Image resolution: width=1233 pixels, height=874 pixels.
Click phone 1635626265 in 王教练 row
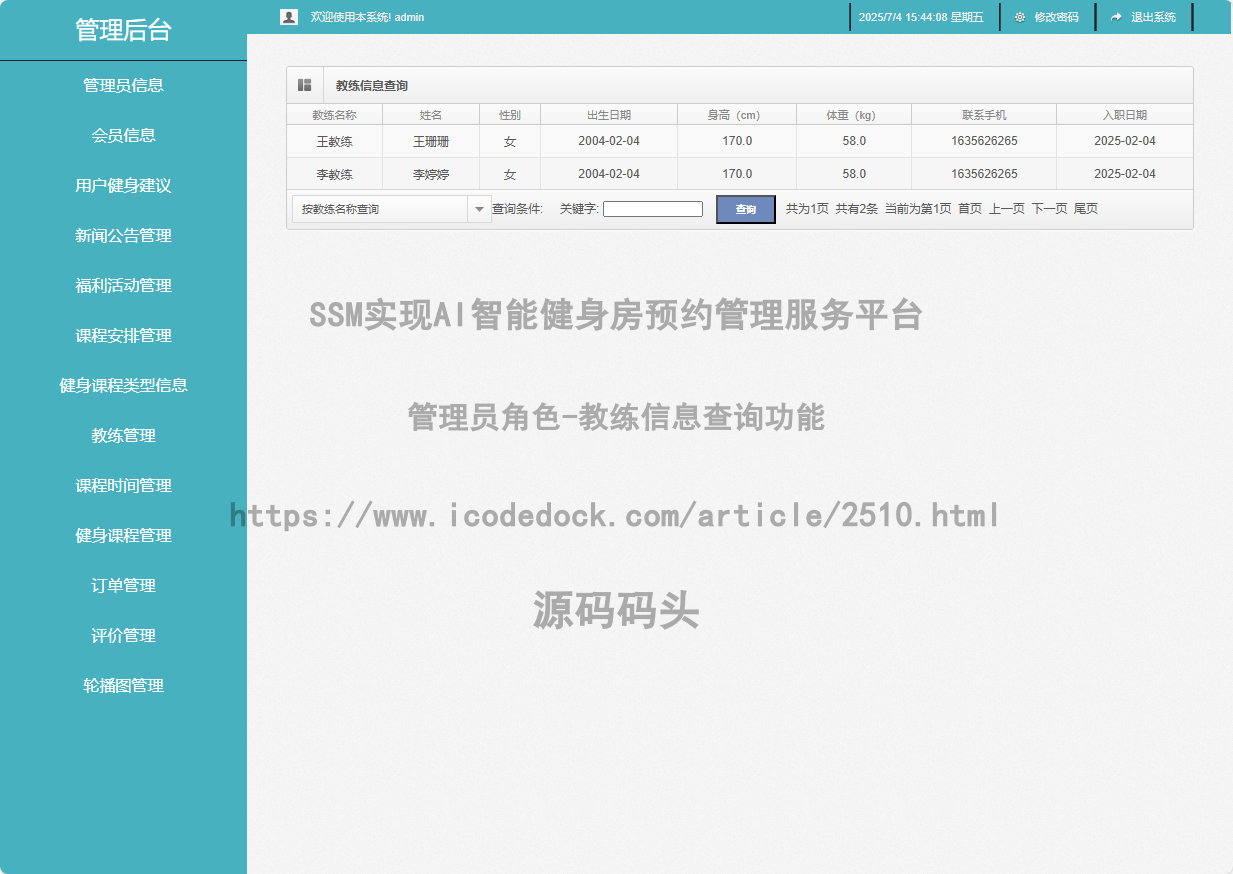pos(984,141)
